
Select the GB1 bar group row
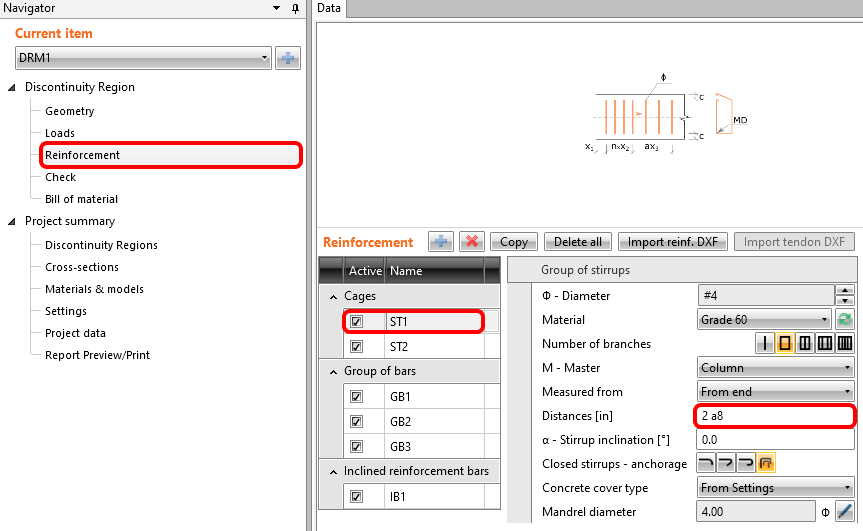click(x=422, y=396)
